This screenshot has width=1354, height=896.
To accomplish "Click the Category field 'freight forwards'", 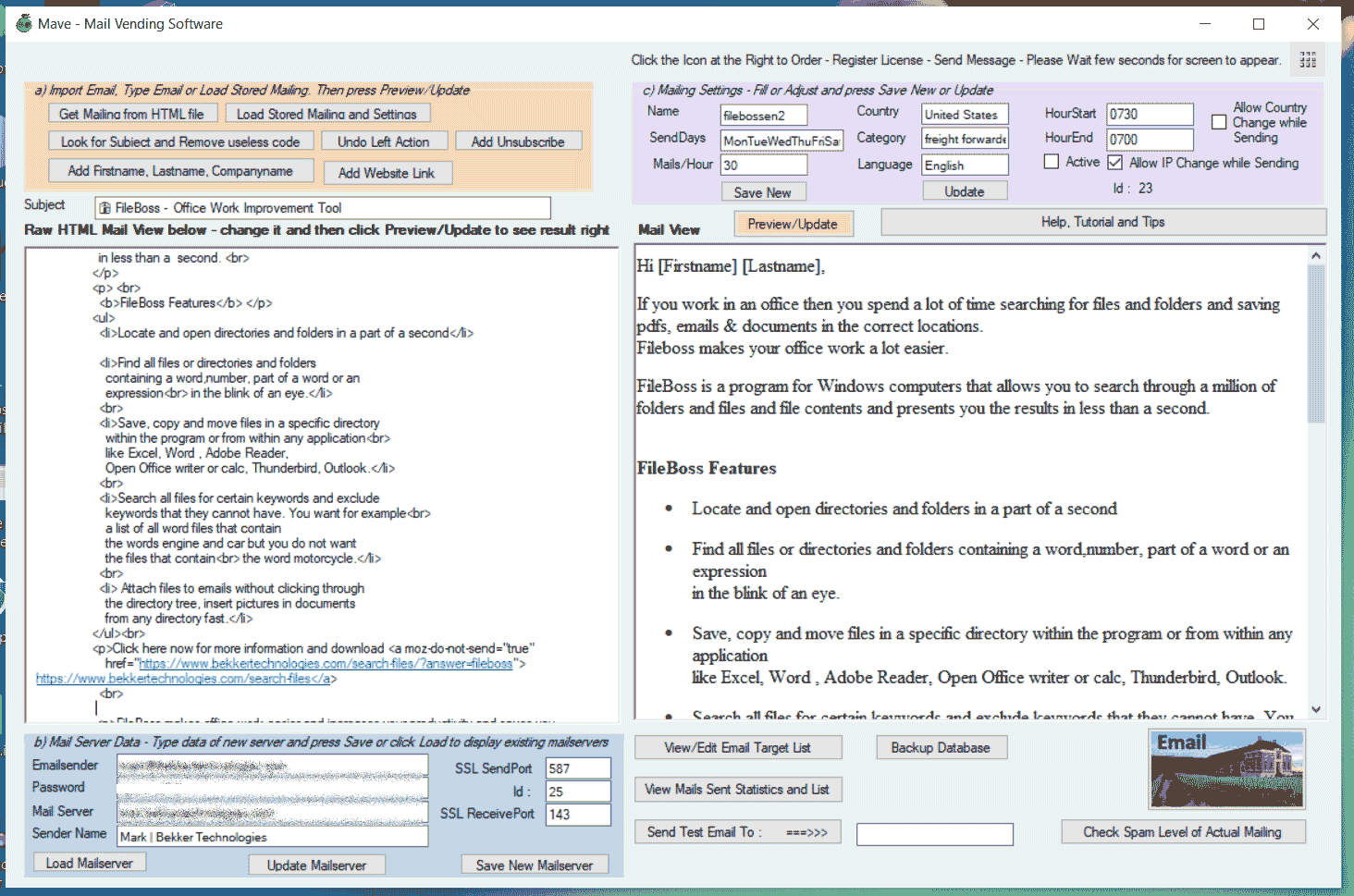I will pyautogui.click(x=965, y=139).
